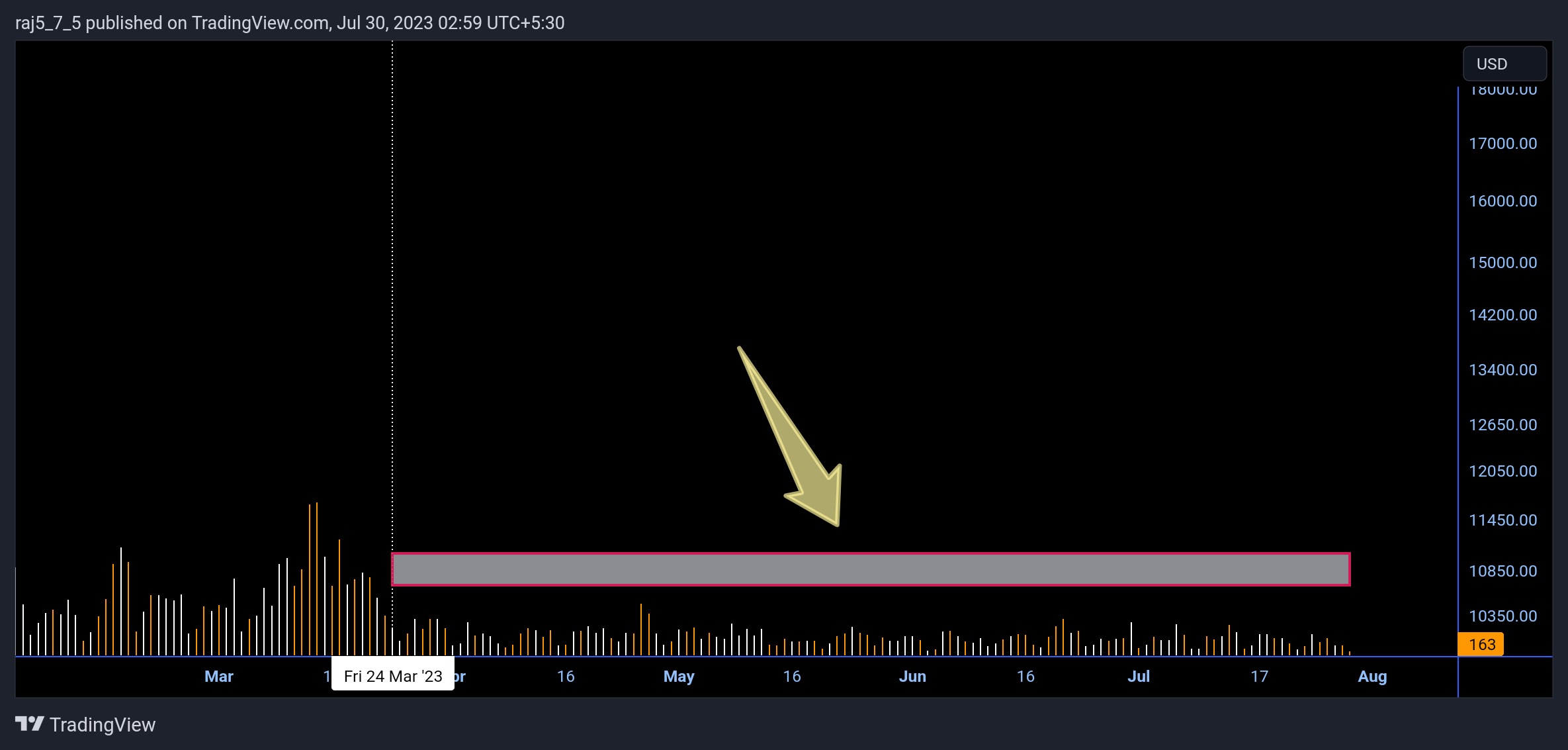Click the 13400.00 price axis label

tap(1503, 370)
